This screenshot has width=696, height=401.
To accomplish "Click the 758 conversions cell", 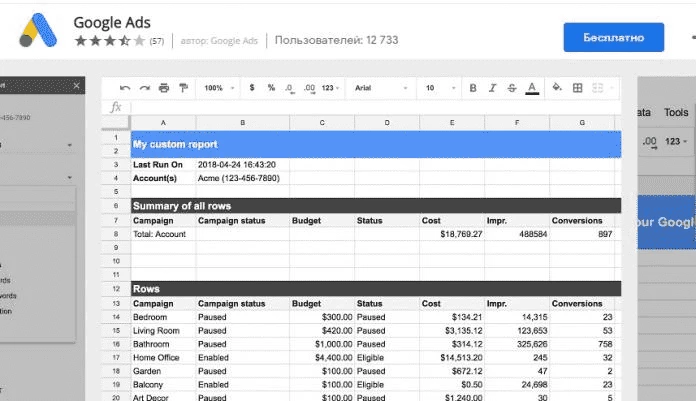I will pos(582,344).
